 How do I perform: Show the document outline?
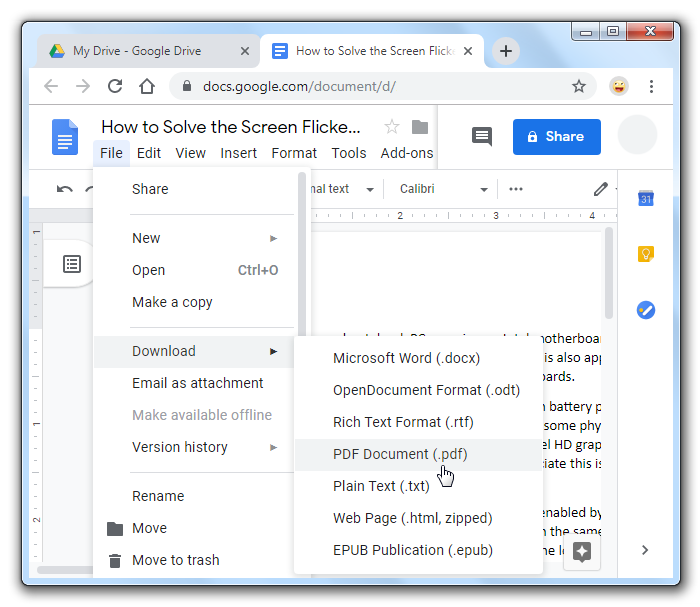pyautogui.click(x=72, y=264)
